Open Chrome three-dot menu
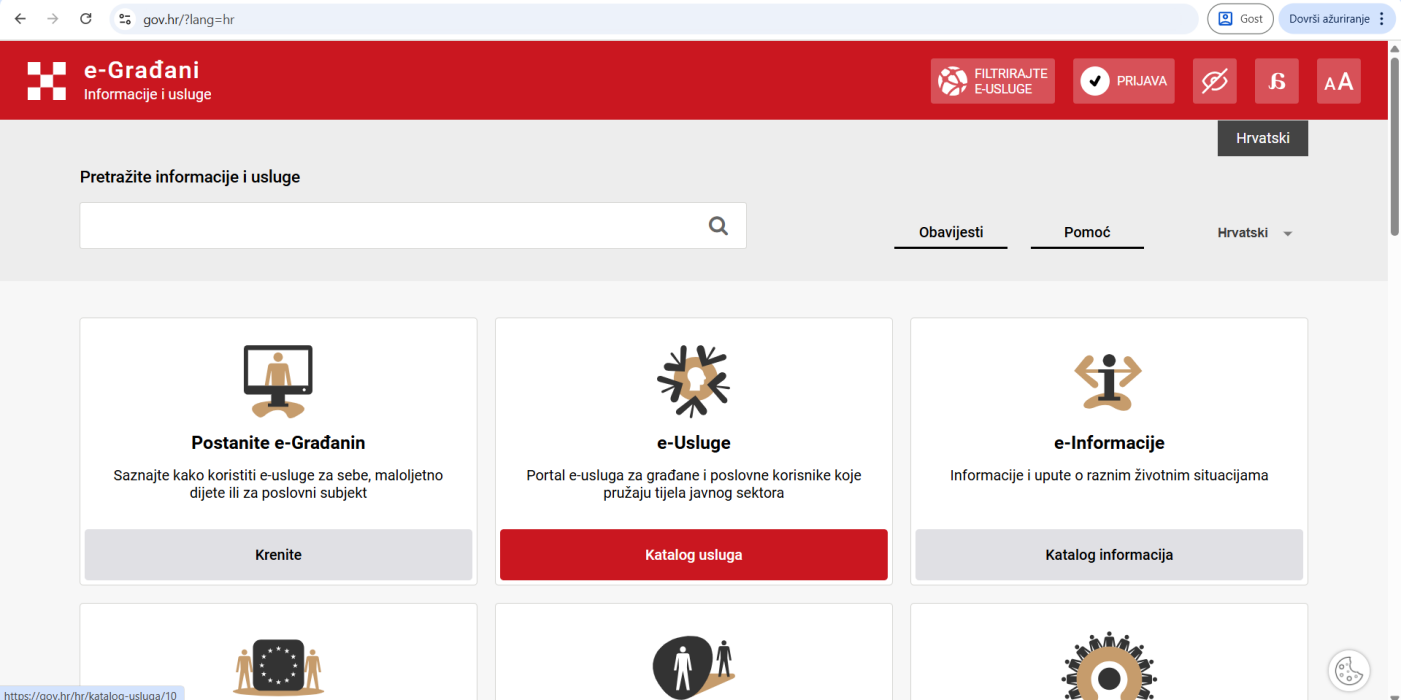Image resolution: width=1401 pixels, height=700 pixels. 1383,19
